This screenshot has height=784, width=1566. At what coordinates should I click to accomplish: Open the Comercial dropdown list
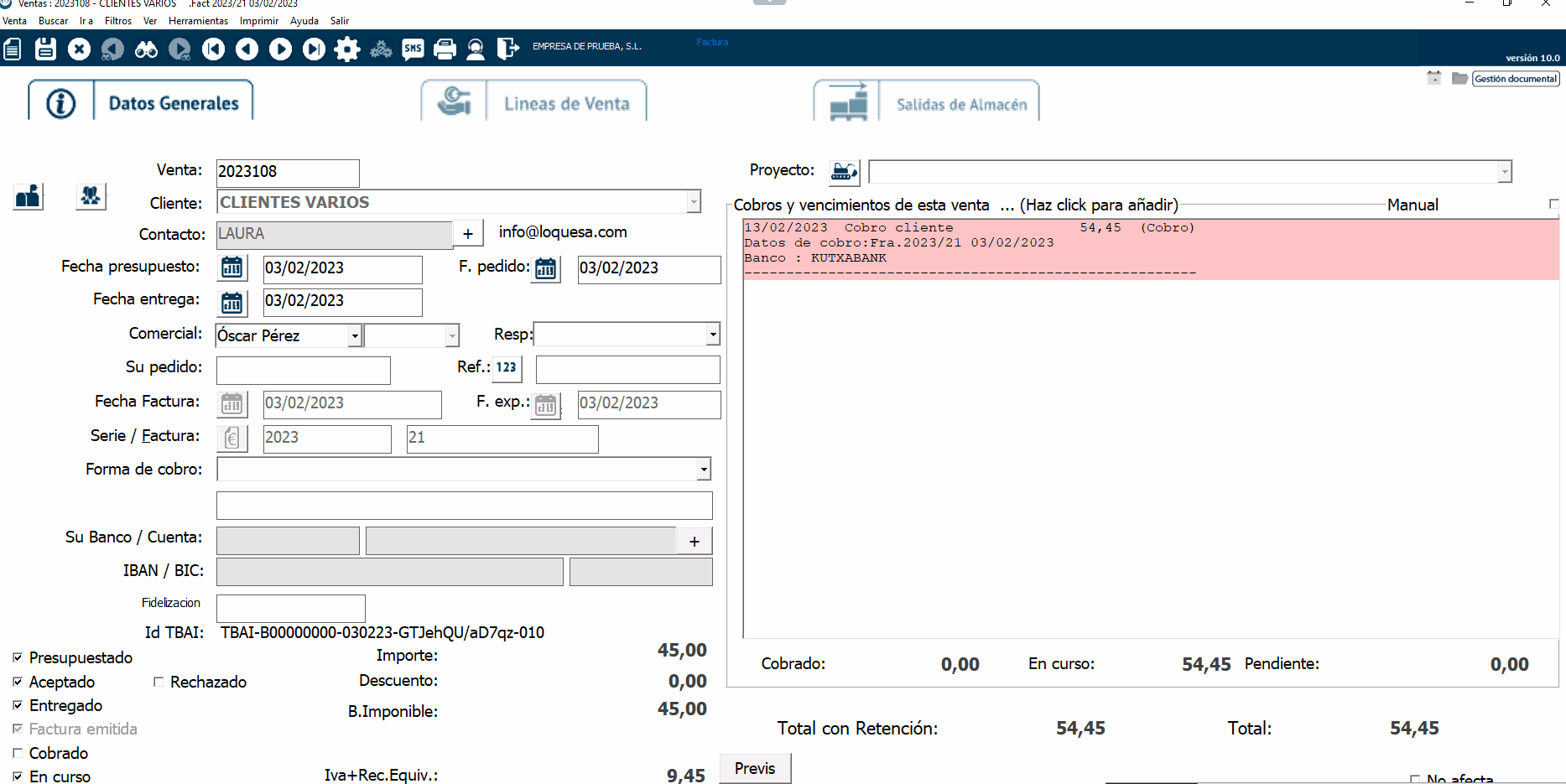(x=355, y=335)
